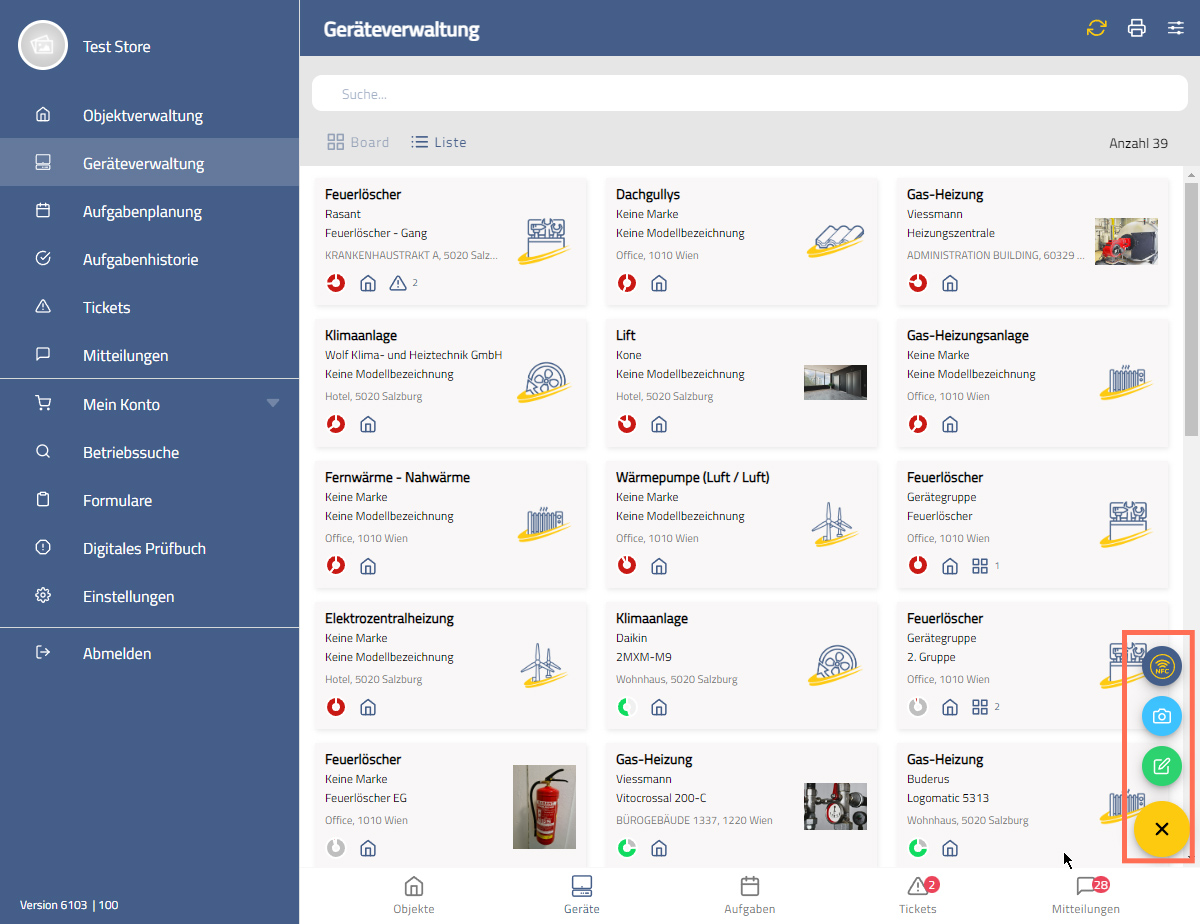The image size is (1200, 924).
Task: Select Tickets tab in bottom bar
Action: point(917,895)
